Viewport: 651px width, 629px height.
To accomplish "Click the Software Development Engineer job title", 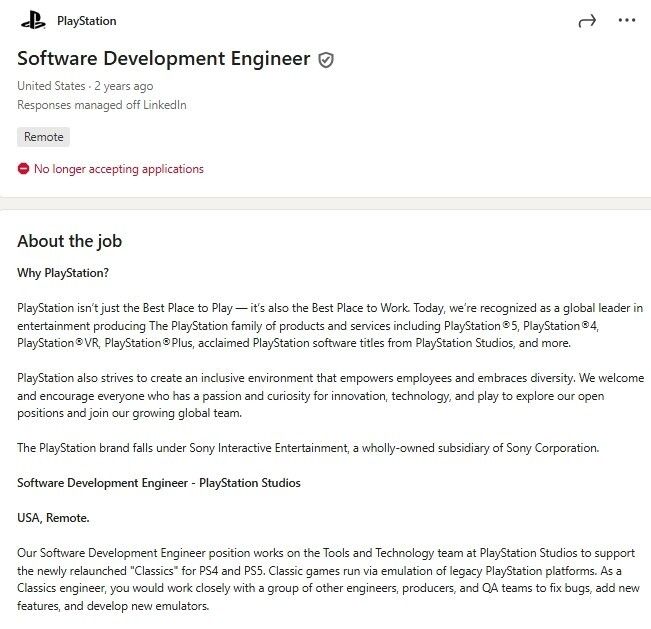I will 164,58.
